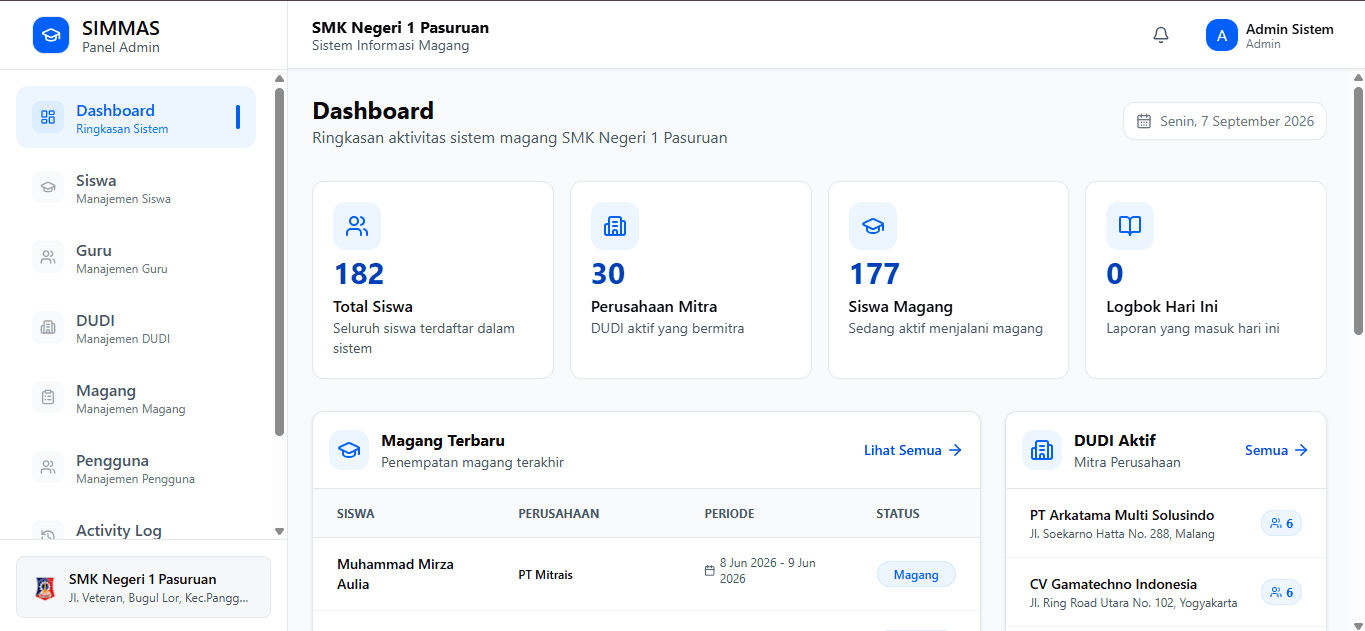Click the Dashboard grid icon in sidebar

pyautogui.click(x=48, y=117)
